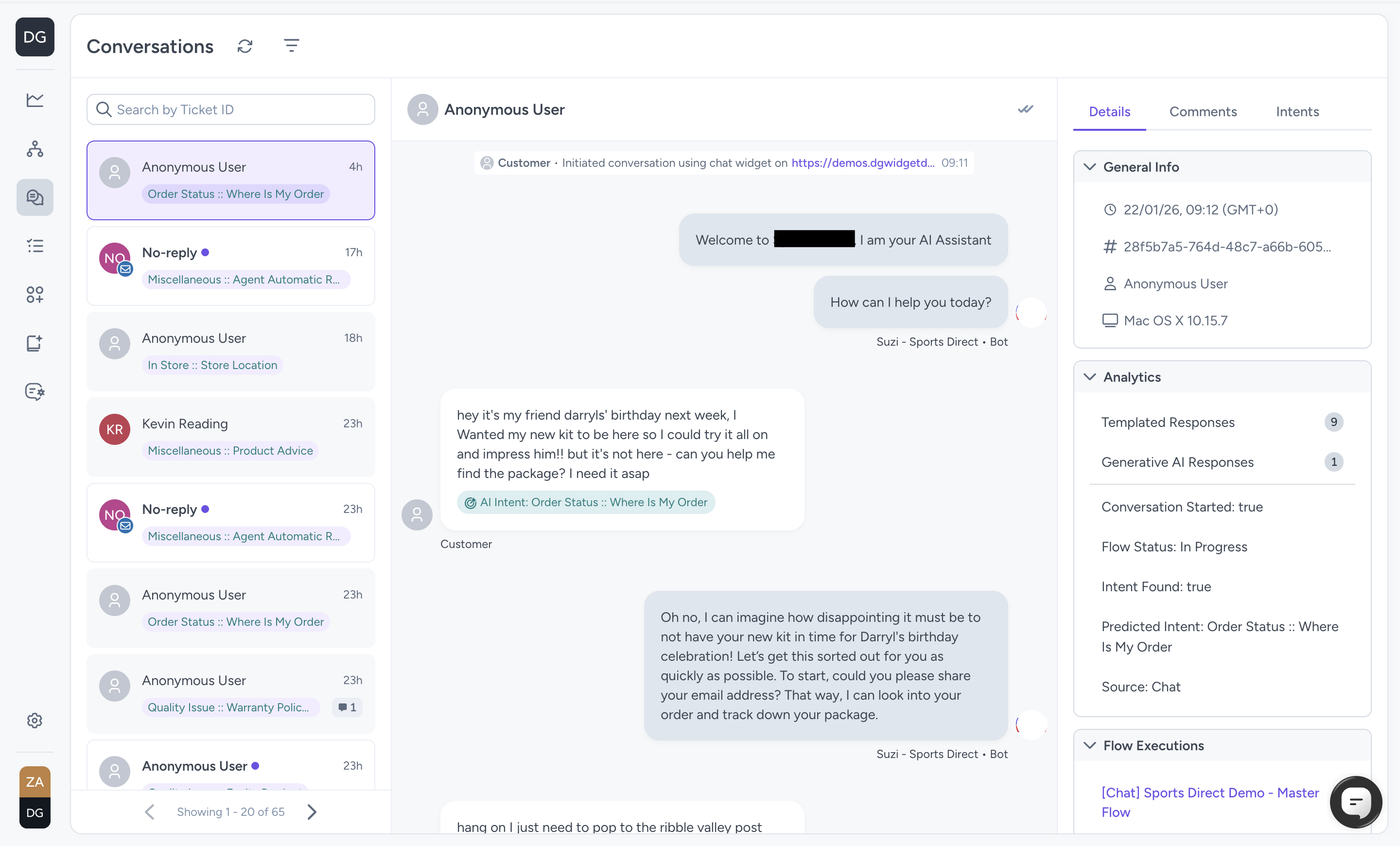Click the refresh conversations icon
The height and width of the screenshot is (846, 1400).
pyautogui.click(x=245, y=46)
